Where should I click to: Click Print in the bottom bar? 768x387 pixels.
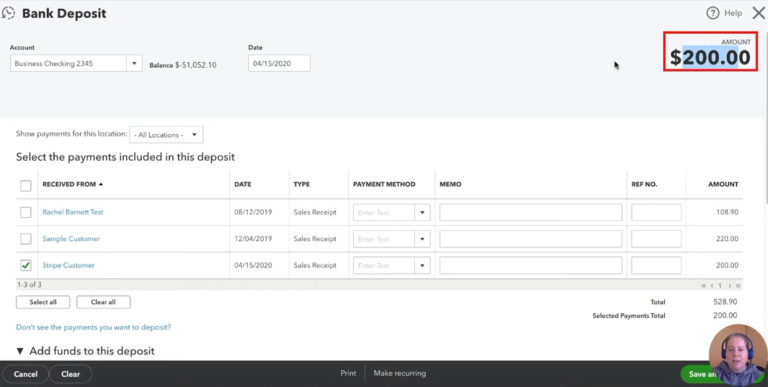[348, 373]
